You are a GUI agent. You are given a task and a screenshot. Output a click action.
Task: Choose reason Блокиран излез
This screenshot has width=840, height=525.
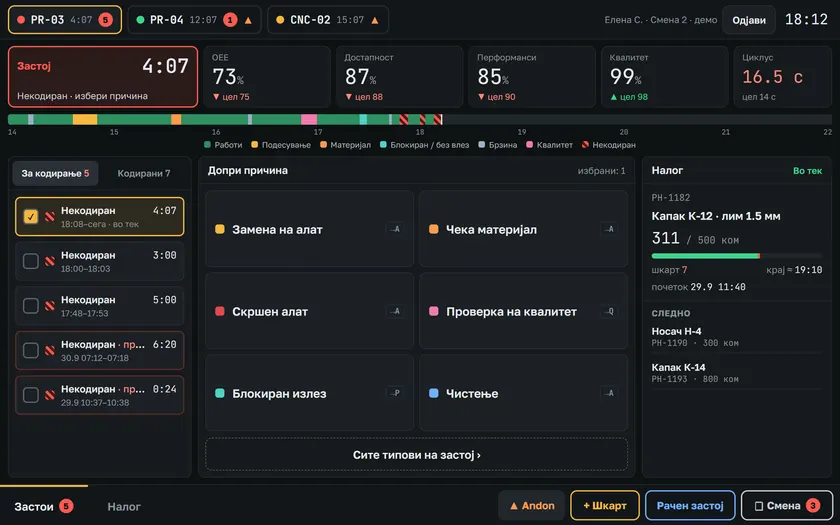click(x=310, y=393)
